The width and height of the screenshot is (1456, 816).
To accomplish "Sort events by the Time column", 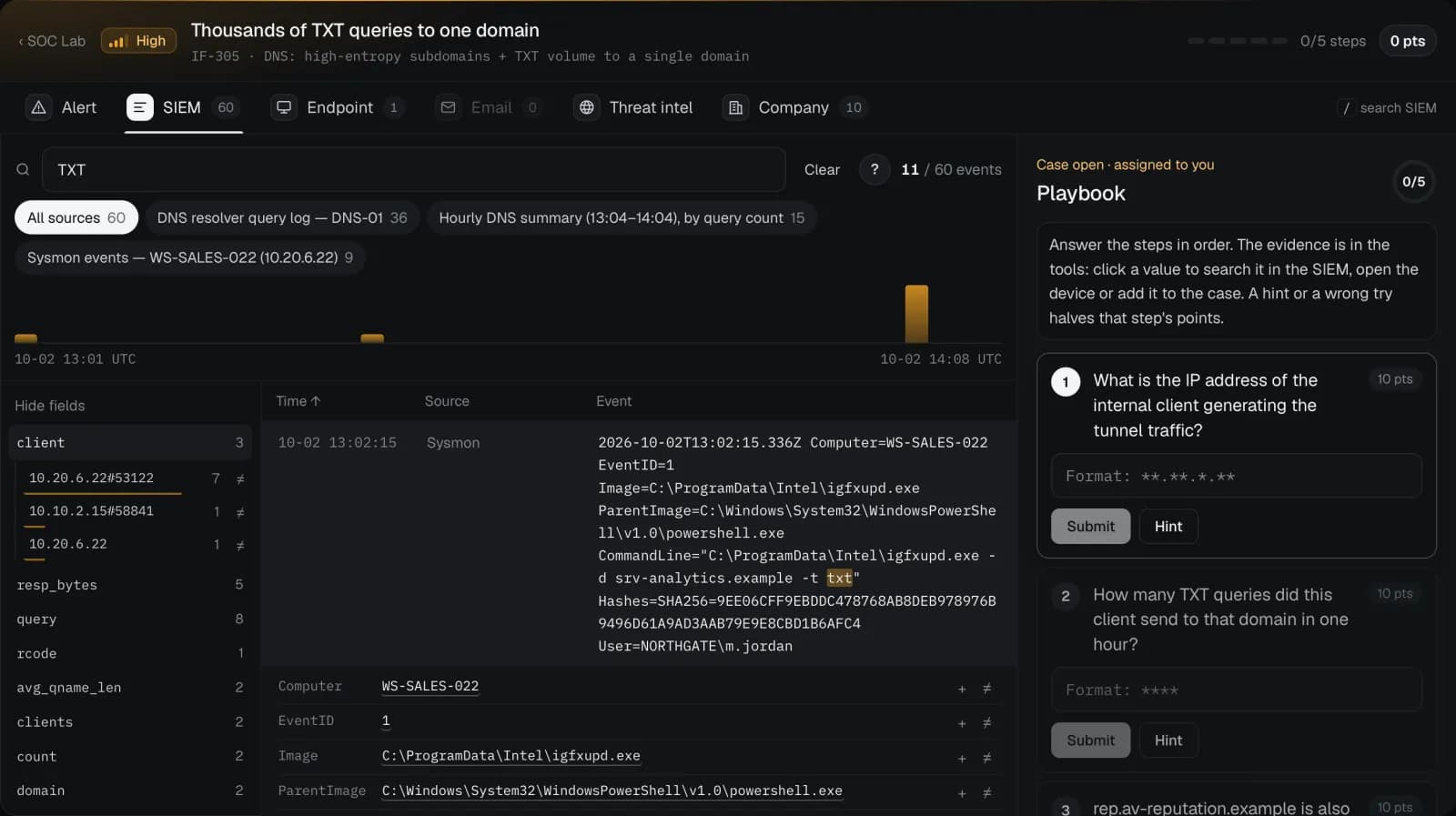I will click(x=298, y=401).
